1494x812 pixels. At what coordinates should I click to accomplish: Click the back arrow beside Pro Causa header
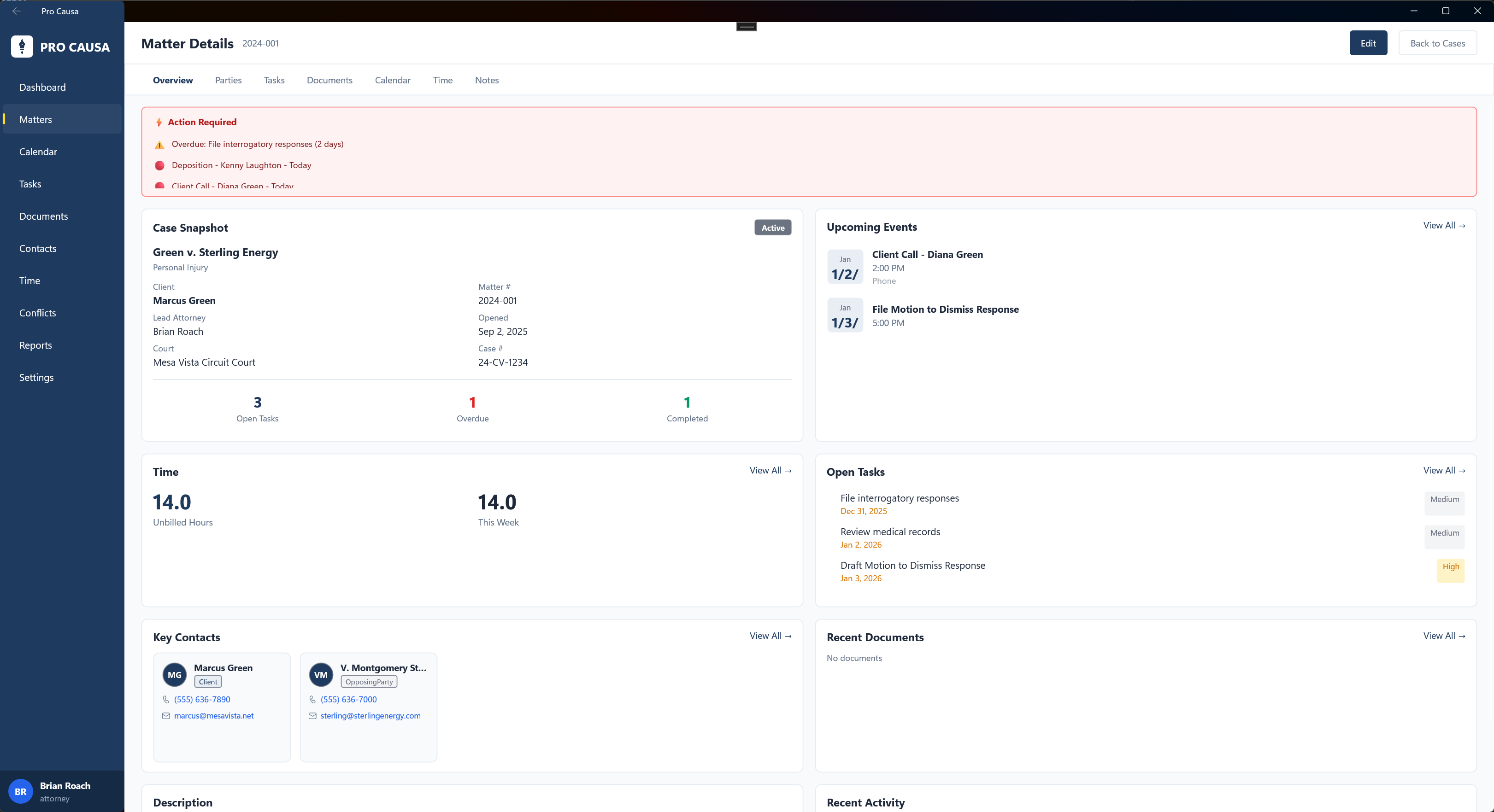(x=16, y=11)
